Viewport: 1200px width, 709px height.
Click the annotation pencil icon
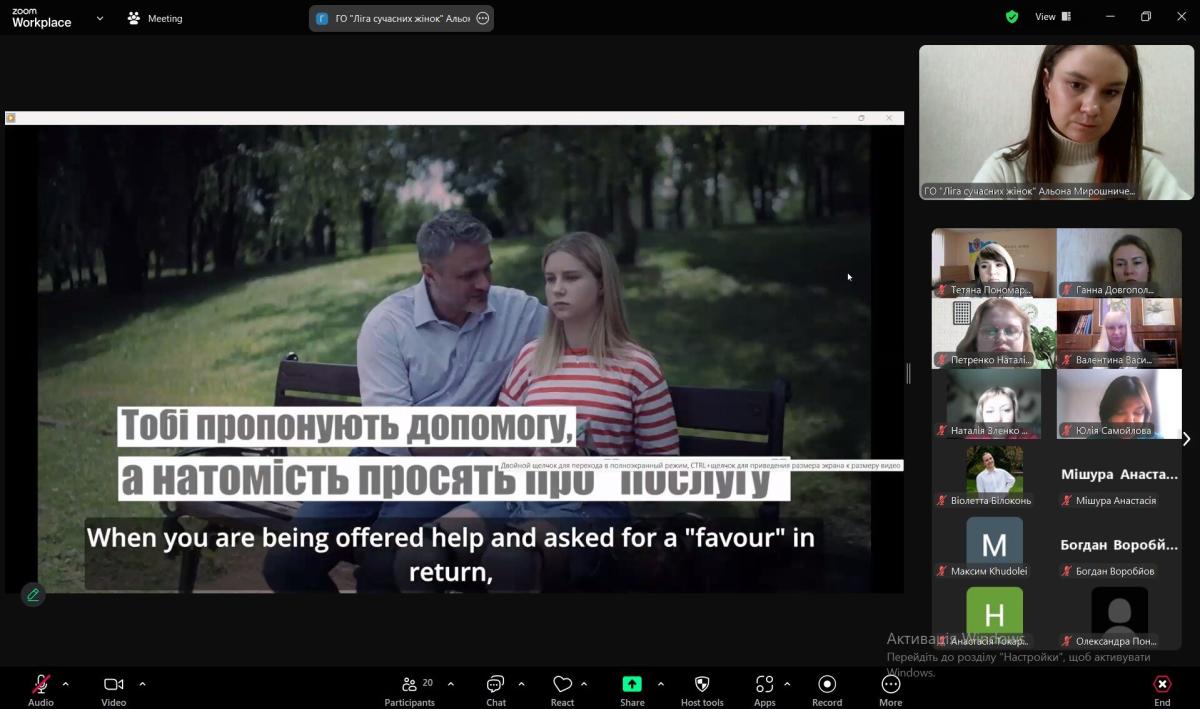(x=33, y=595)
